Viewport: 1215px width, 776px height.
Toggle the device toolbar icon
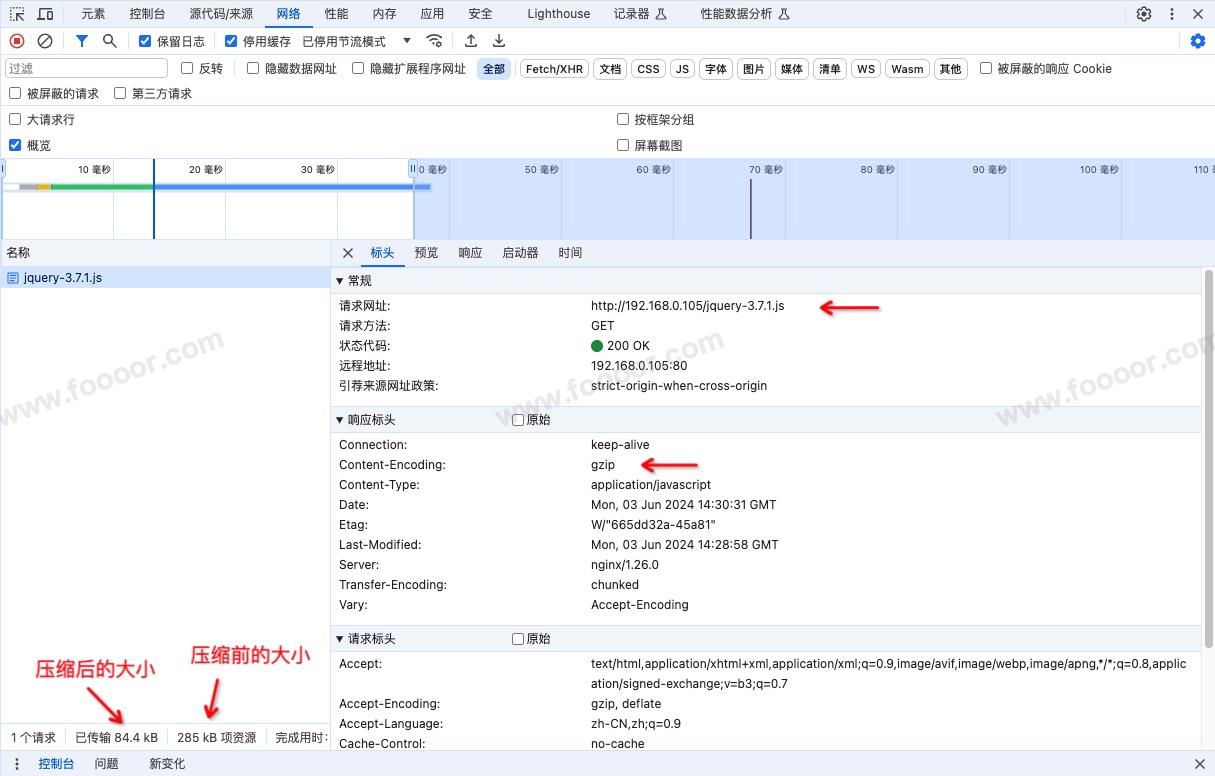coord(45,14)
